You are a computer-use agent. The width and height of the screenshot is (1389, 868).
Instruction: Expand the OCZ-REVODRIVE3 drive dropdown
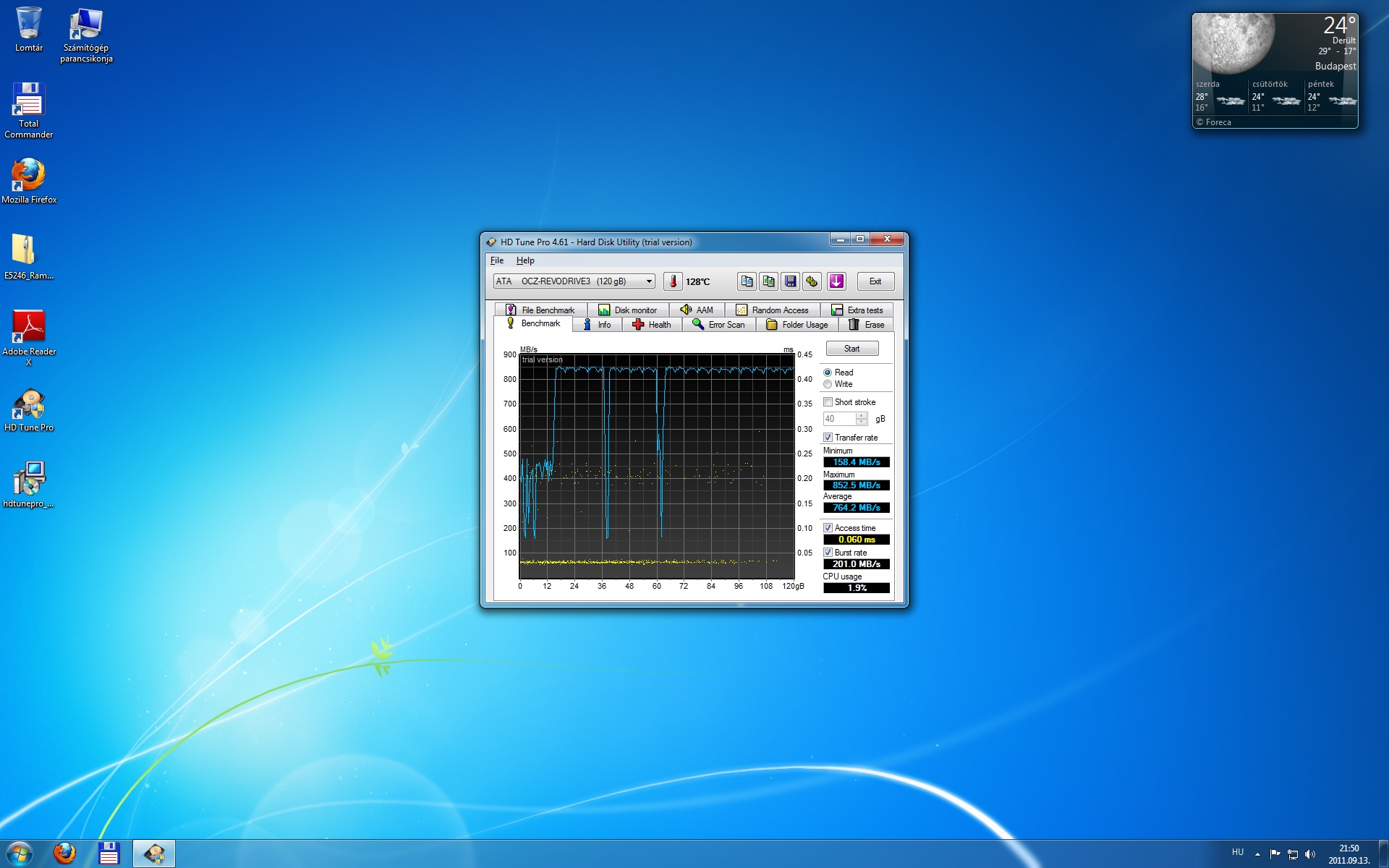point(649,281)
